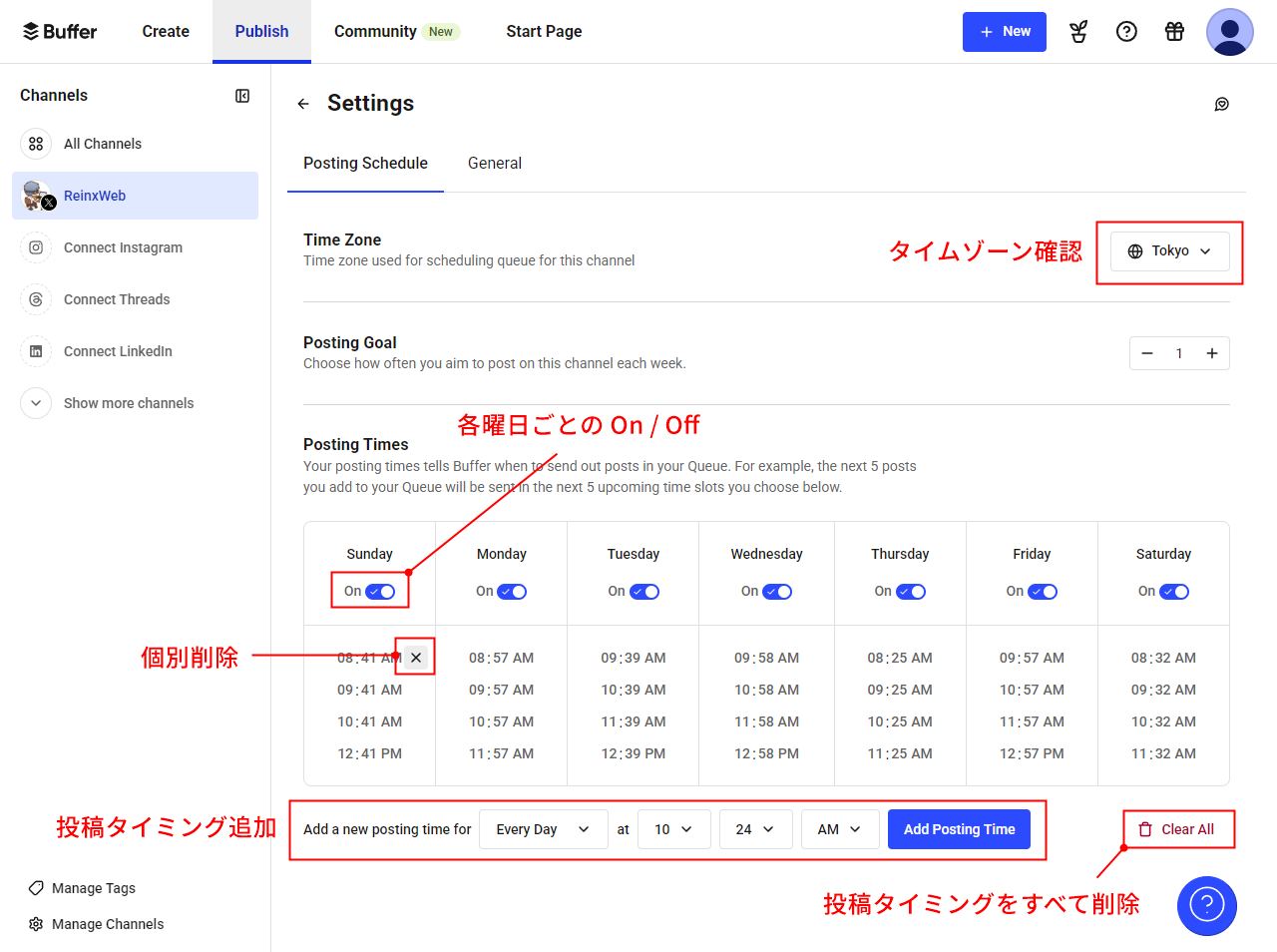This screenshot has height=952, width=1277.
Task: Open the feedback chat icon near Settings
Action: click(x=1221, y=104)
